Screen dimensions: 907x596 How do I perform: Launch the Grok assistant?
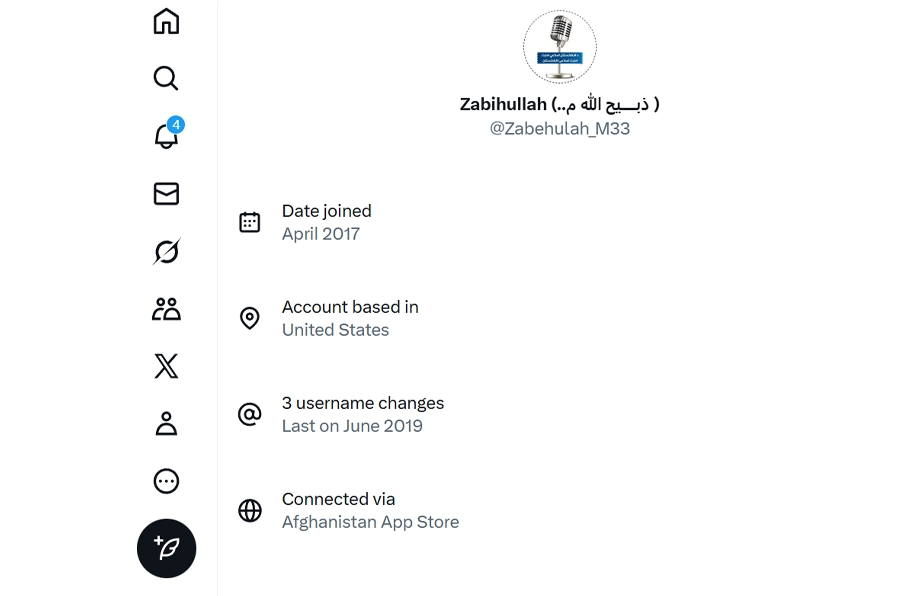click(x=166, y=251)
